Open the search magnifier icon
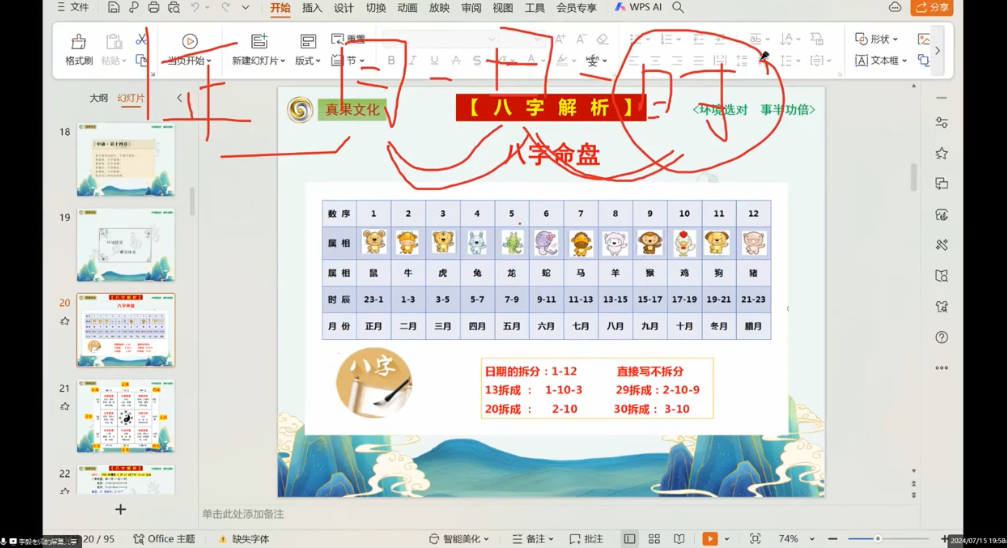The image size is (1007, 548). click(x=678, y=8)
